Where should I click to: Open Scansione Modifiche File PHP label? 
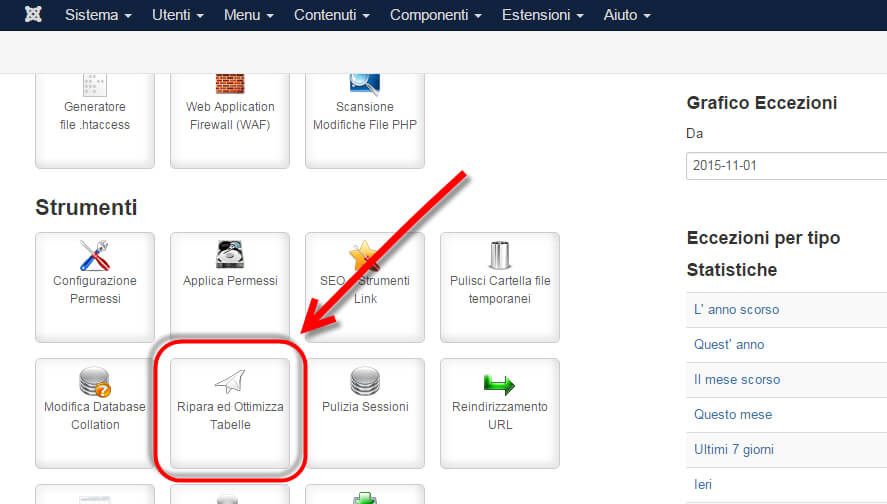[x=365, y=115]
